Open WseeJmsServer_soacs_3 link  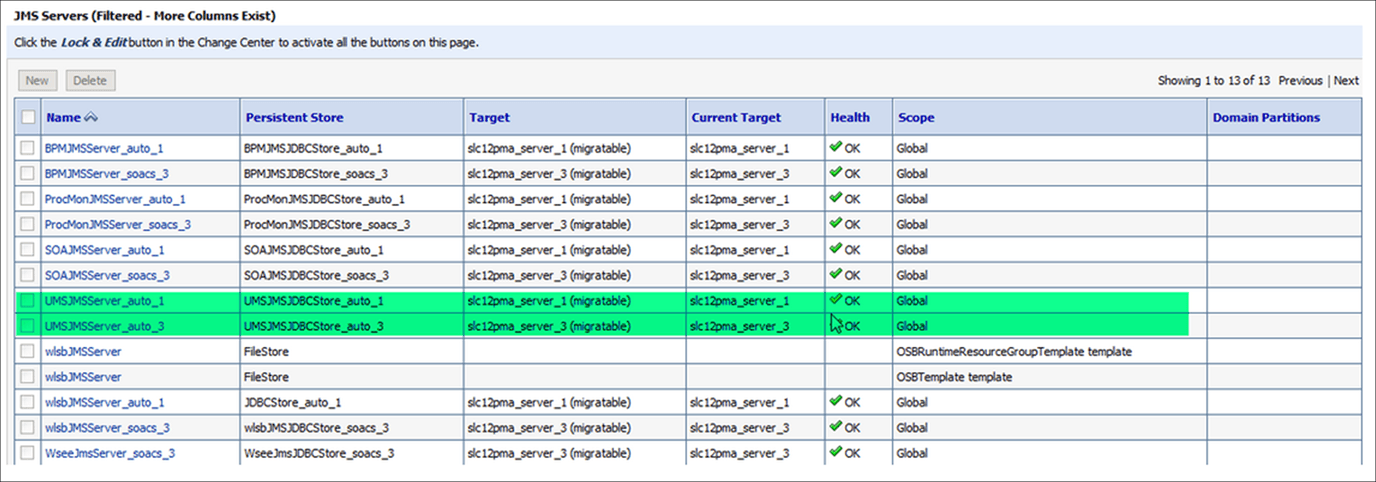click(x=110, y=453)
